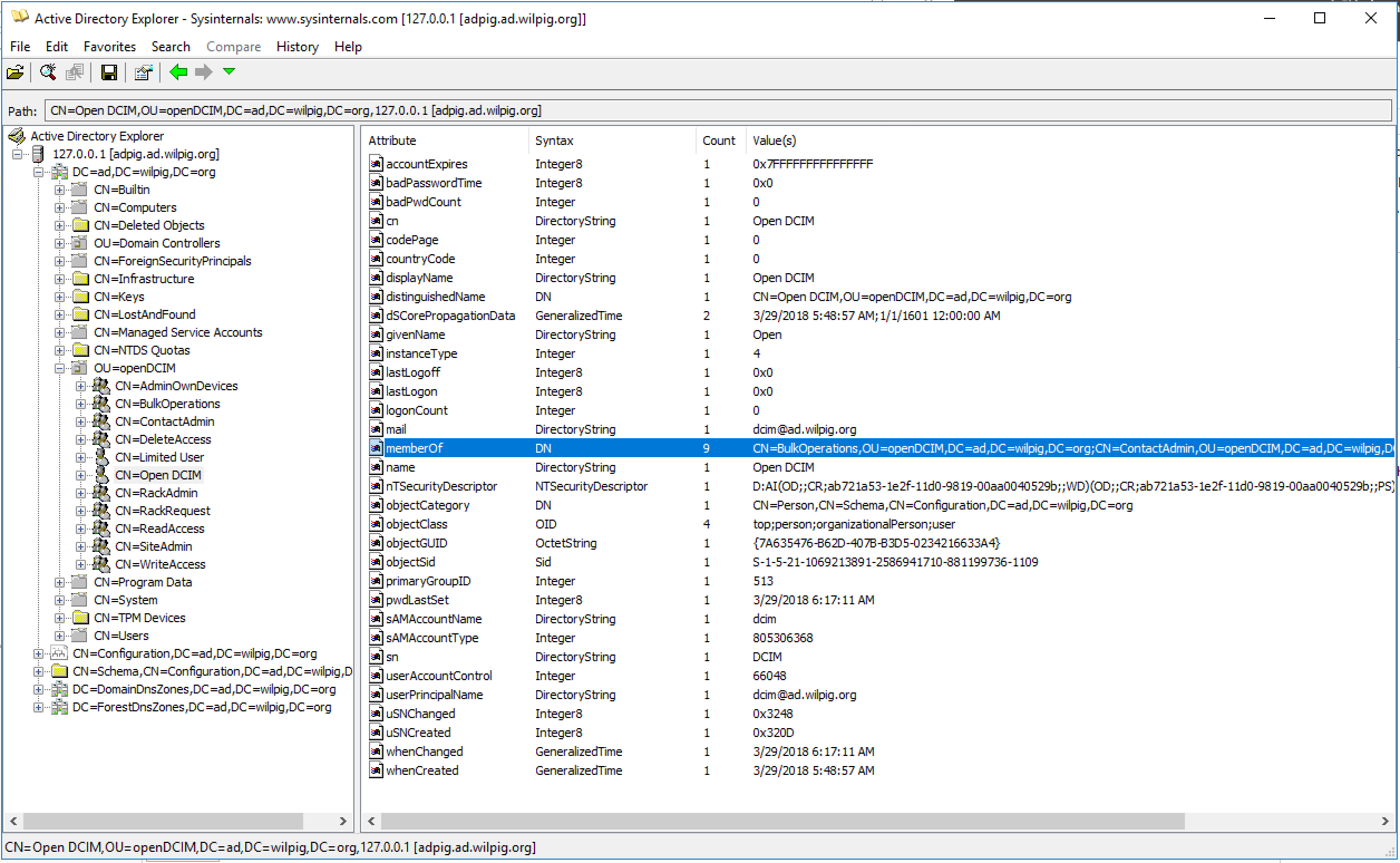This screenshot has width=1400, height=863.
Task: Collapse the DC=ad,DC=wilpig,DC=org node
Action: (38, 172)
